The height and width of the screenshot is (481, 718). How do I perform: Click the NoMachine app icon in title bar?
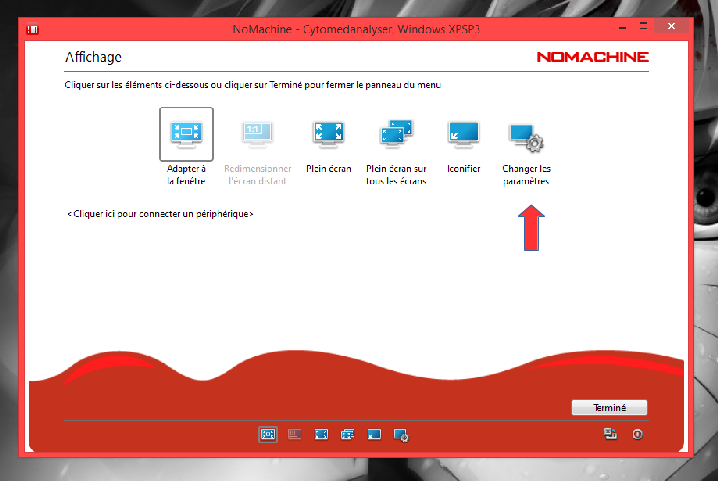point(33,30)
